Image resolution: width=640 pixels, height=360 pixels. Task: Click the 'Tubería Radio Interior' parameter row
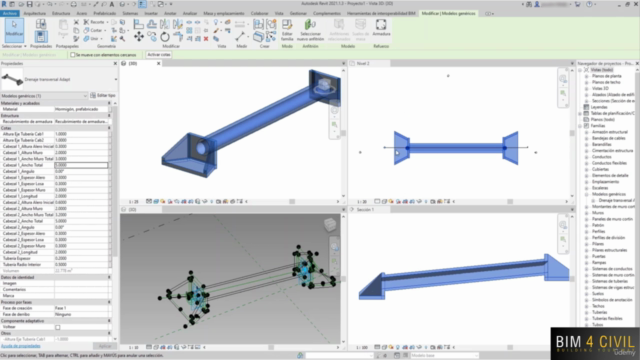(x=56, y=264)
